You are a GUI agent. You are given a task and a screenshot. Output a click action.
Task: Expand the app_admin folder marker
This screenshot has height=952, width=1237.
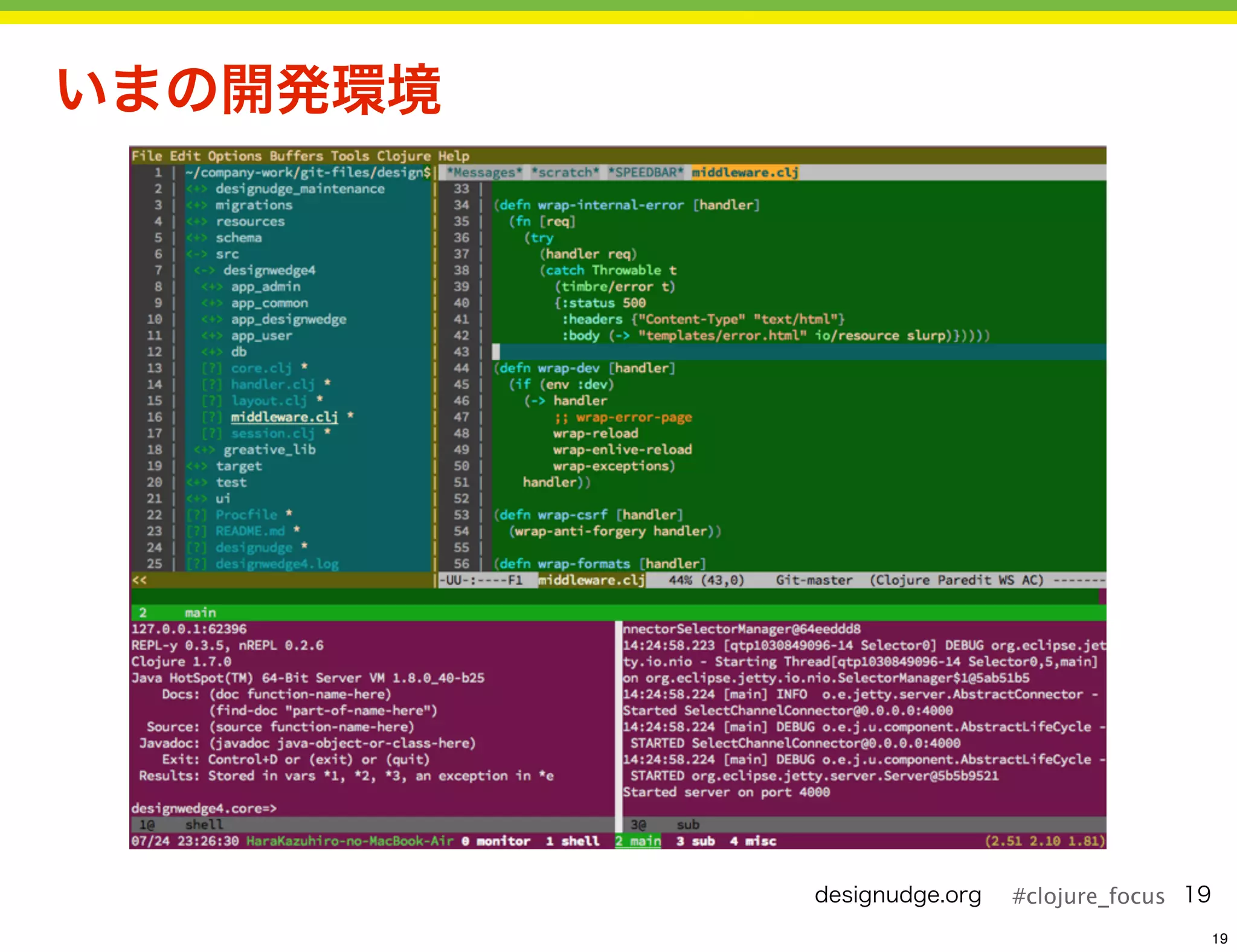click(212, 286)
